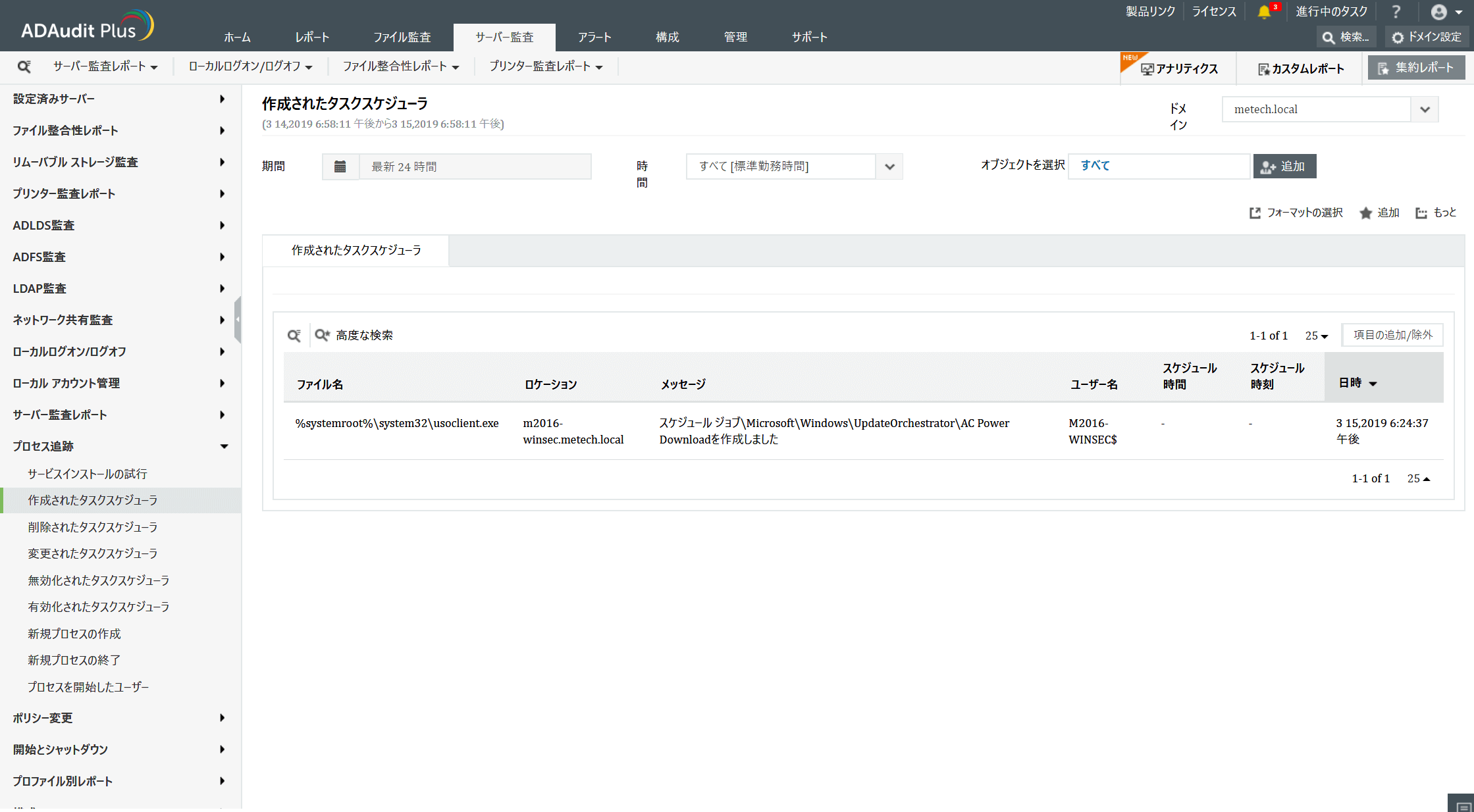The image size is (1474, 812).
Task: Collapse the left sidebar handle
Action: click(238, 319)
